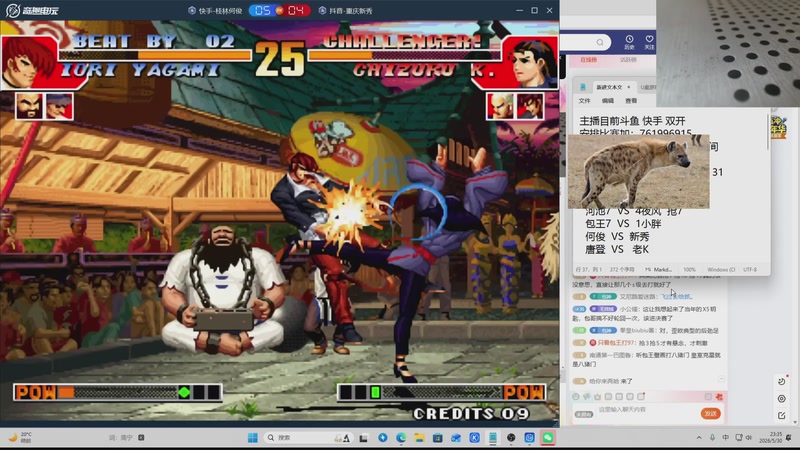Click the megaphone icon in the chat toolbar
Viewport: 800px width, 450px height.
click(587, 396)
